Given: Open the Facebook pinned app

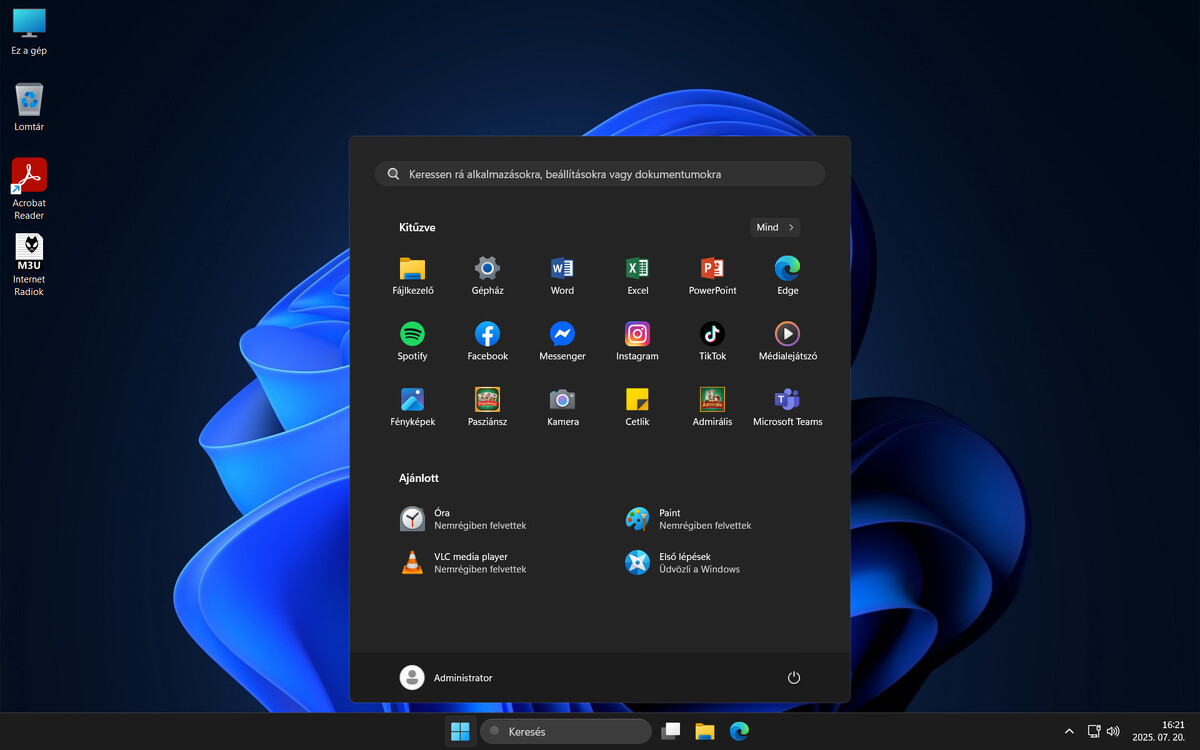Looking at the screenshot, I should click(x=487, y=342).
